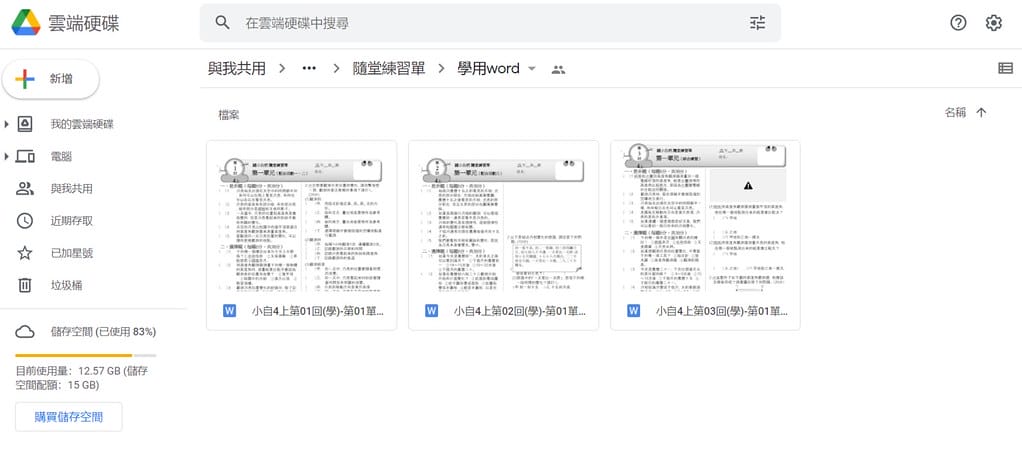
Task: Open the 名稱 sort option
Action: tap(955, 113)
